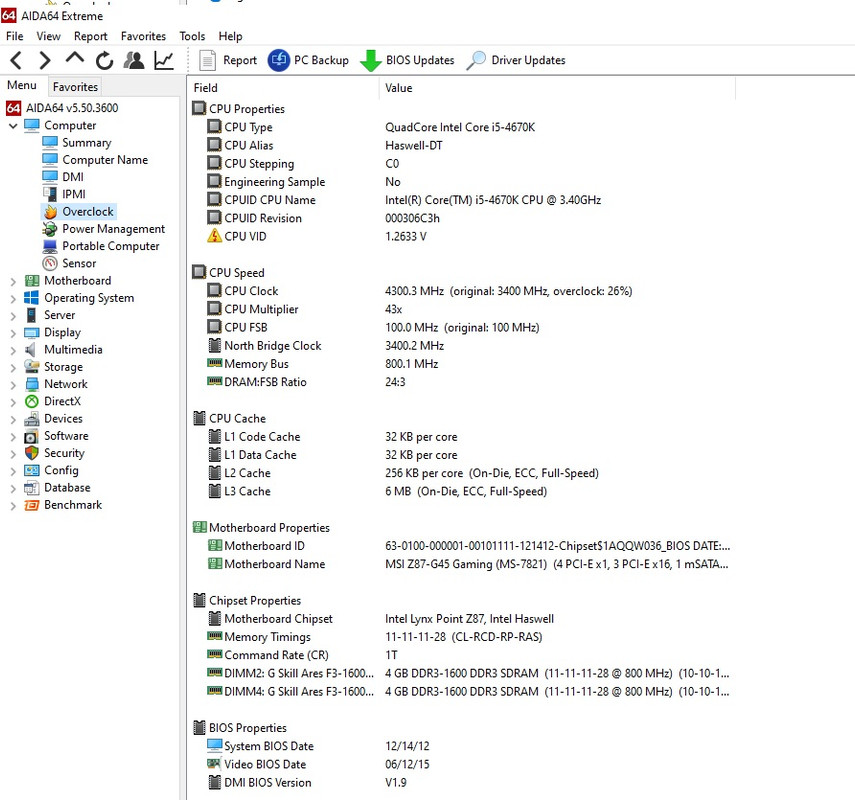Select the Devices tree item

point(63,419)
